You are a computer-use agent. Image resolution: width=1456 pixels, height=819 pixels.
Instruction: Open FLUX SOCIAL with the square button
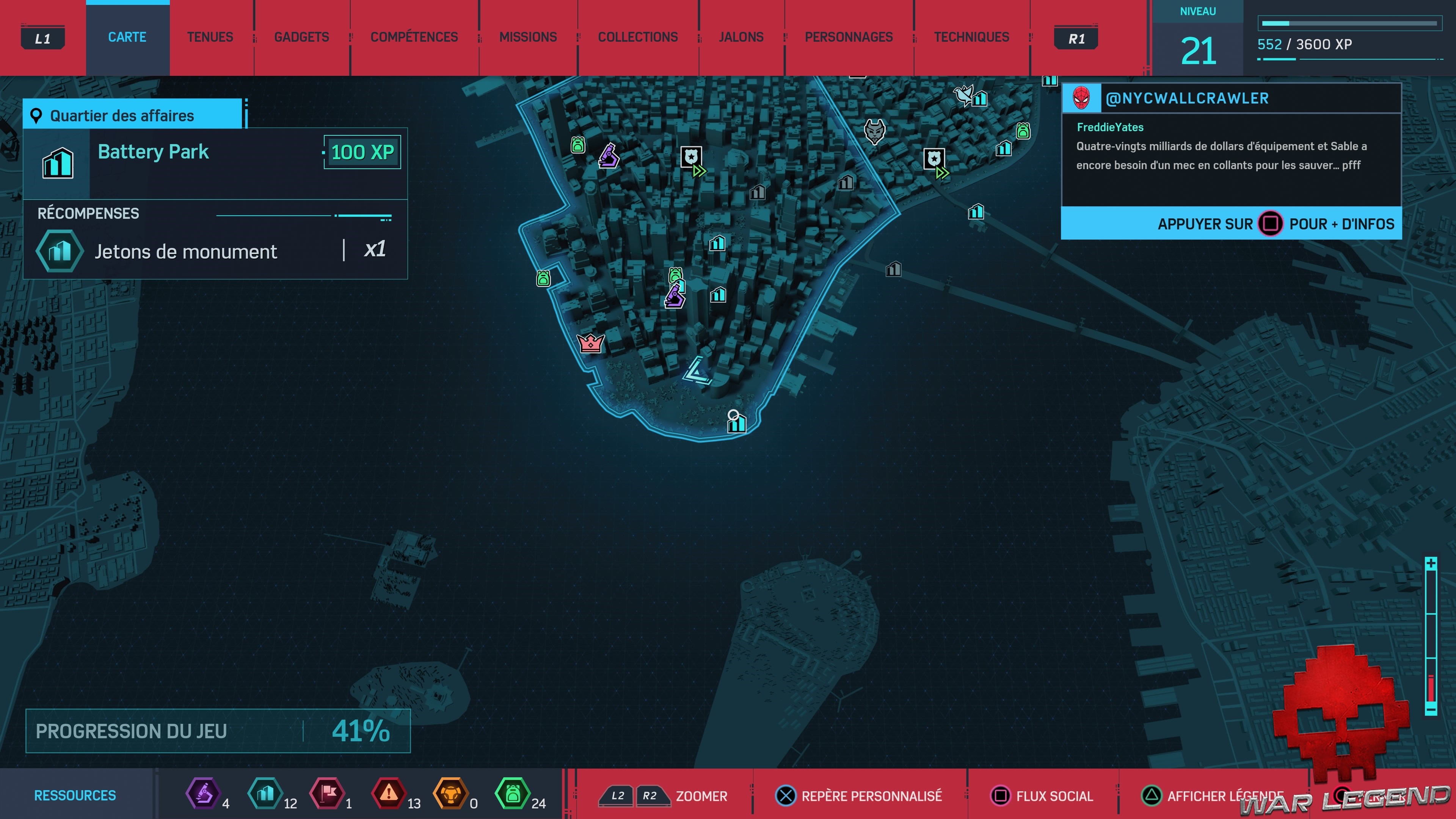pyautogui.click(x=1000, y=796)
